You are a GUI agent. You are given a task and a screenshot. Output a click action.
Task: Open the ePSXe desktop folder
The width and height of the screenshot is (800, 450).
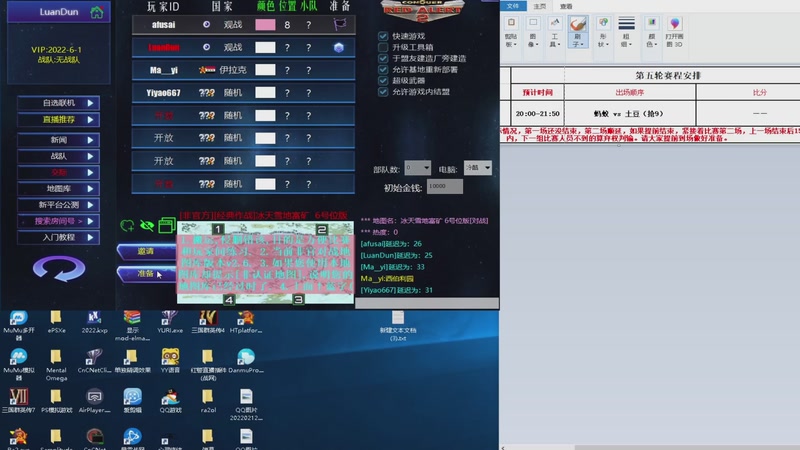[56, 322]
